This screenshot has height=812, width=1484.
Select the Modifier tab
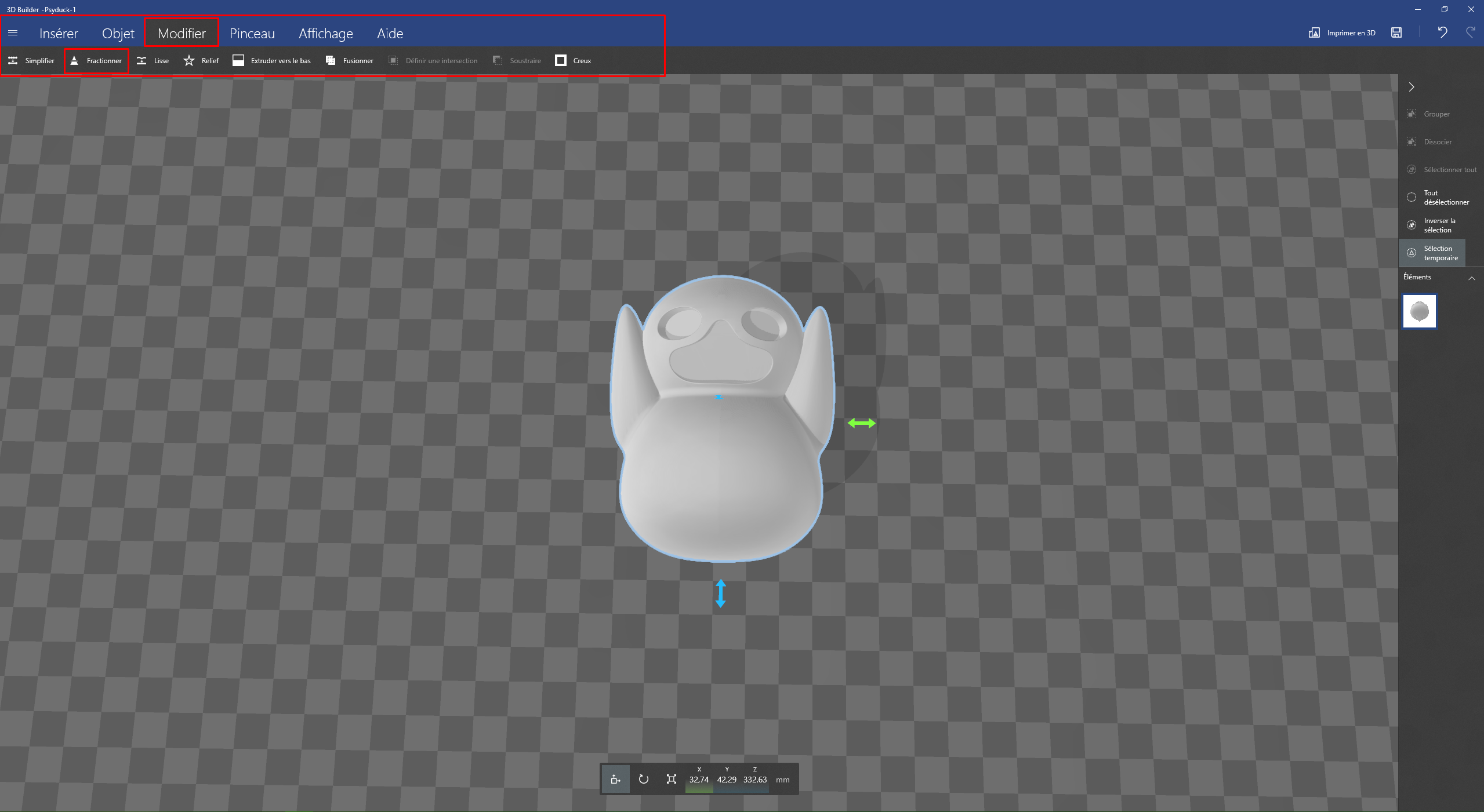pos(182,33)
